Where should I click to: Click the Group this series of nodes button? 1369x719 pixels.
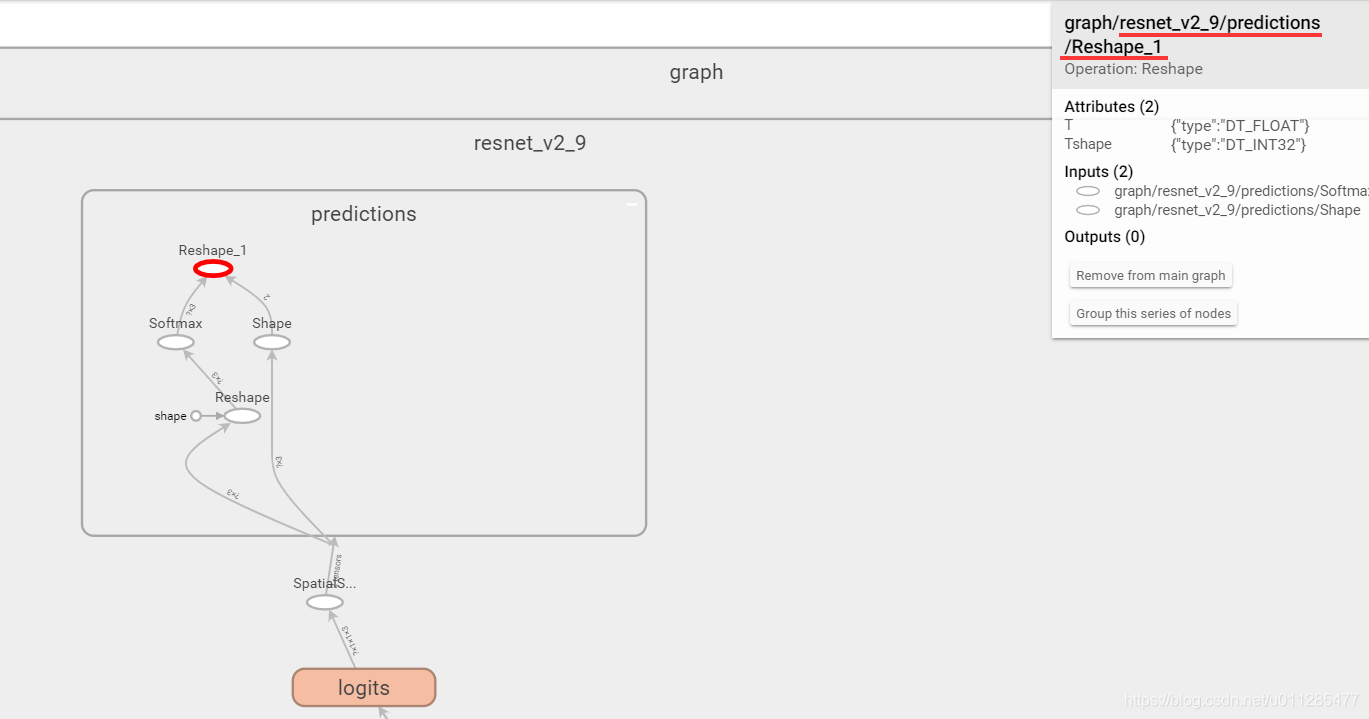[x=1152, y=313]
